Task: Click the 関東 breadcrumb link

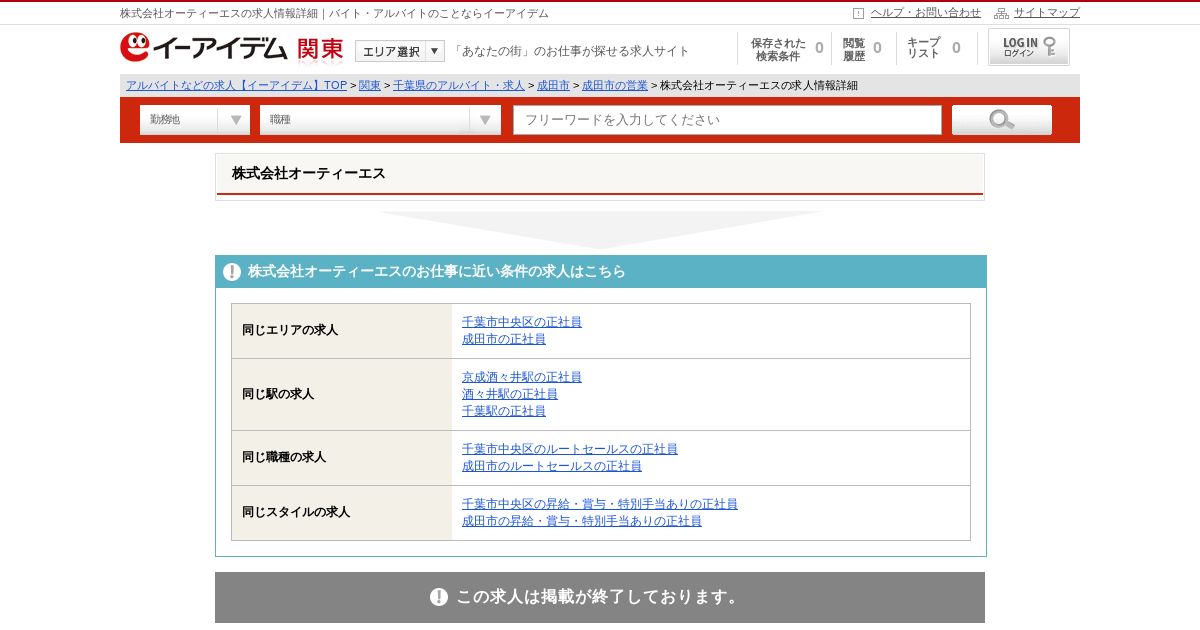Action: pyautogui.click(x=369, y=85)
